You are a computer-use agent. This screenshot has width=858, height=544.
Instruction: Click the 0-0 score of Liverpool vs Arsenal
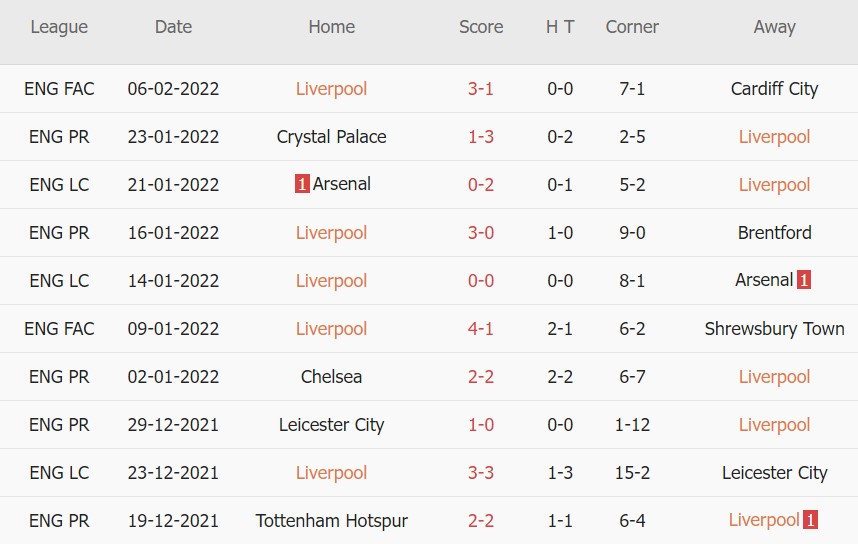[481, 281]
